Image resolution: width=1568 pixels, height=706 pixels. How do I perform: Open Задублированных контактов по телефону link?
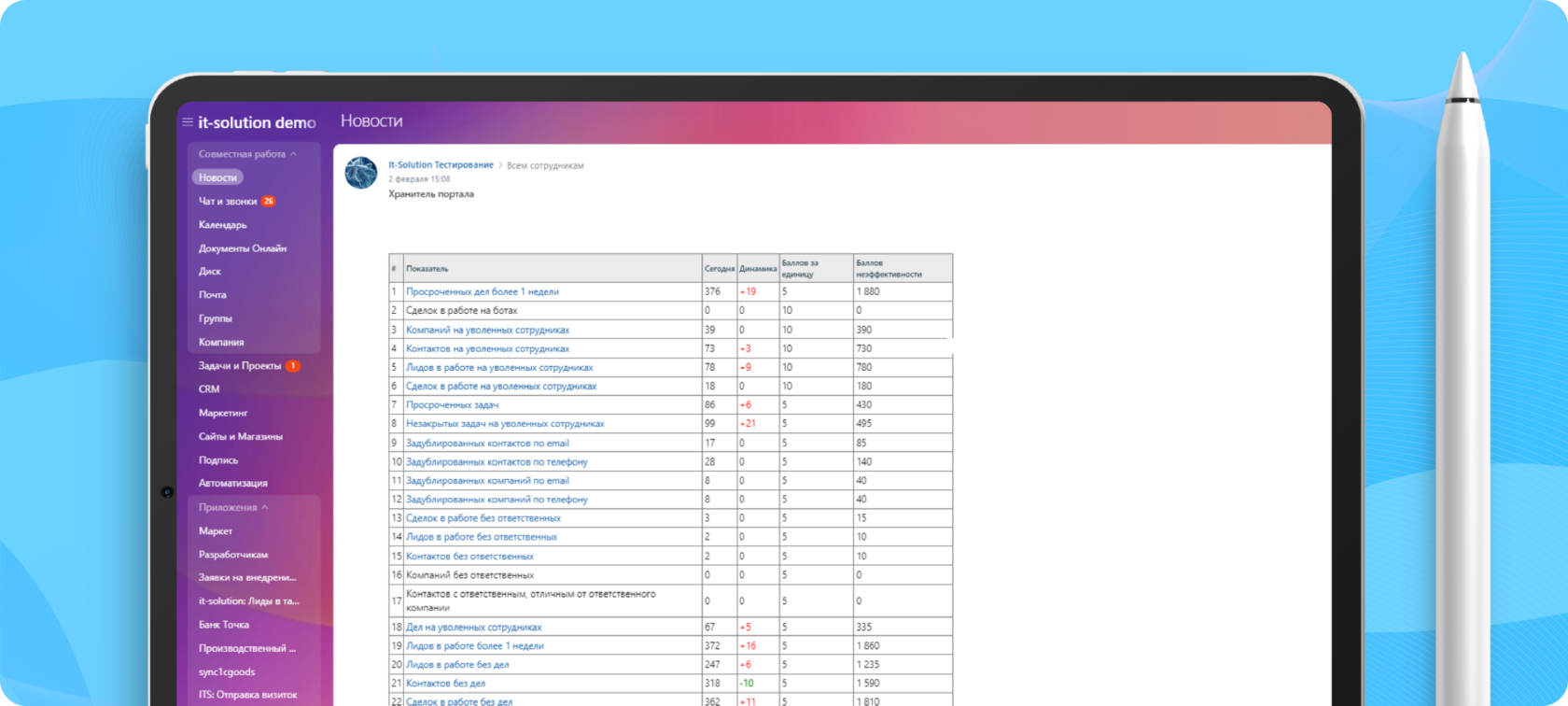(497, 462)
